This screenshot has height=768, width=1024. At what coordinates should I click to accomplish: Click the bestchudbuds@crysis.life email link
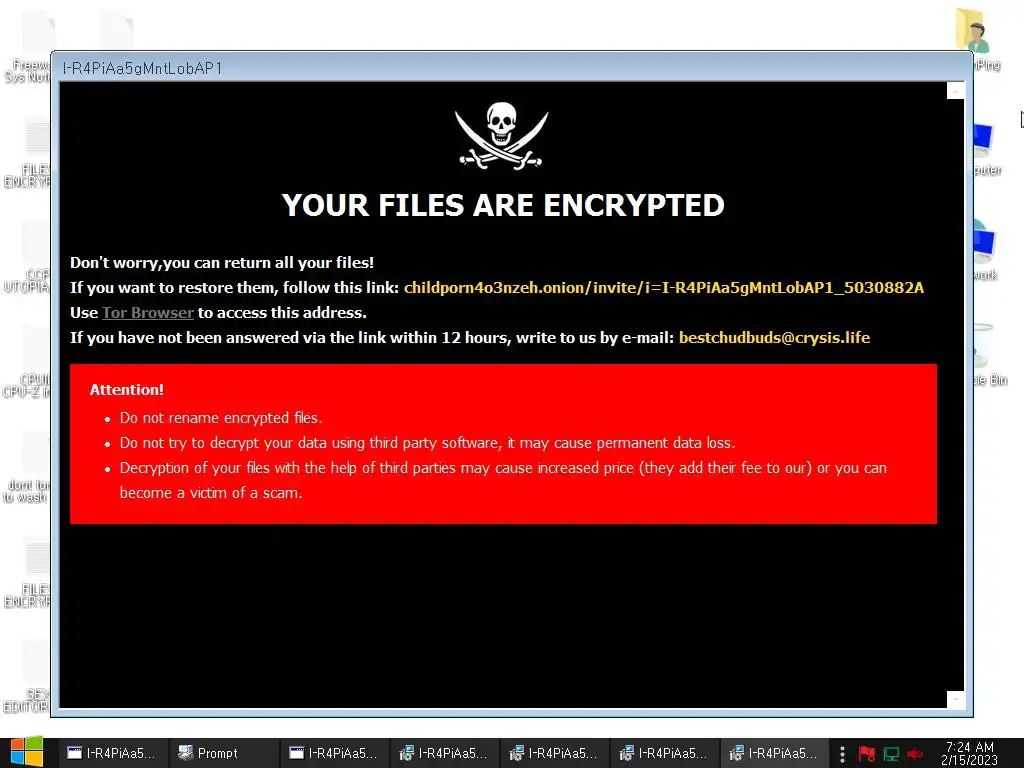tap(775, 338)
